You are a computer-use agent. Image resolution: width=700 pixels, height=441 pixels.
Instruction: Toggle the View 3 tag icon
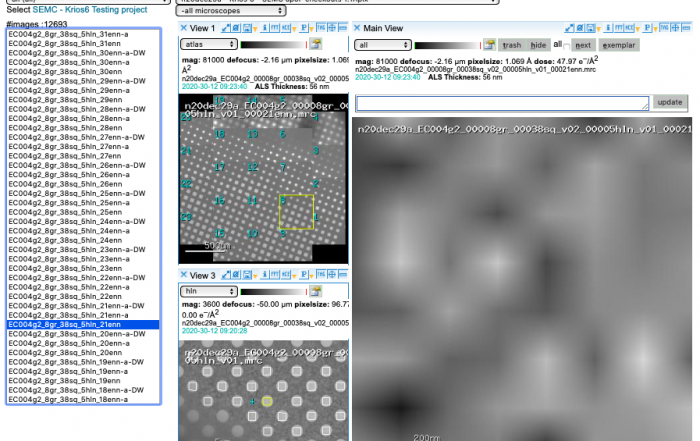(x=321, y=275)
